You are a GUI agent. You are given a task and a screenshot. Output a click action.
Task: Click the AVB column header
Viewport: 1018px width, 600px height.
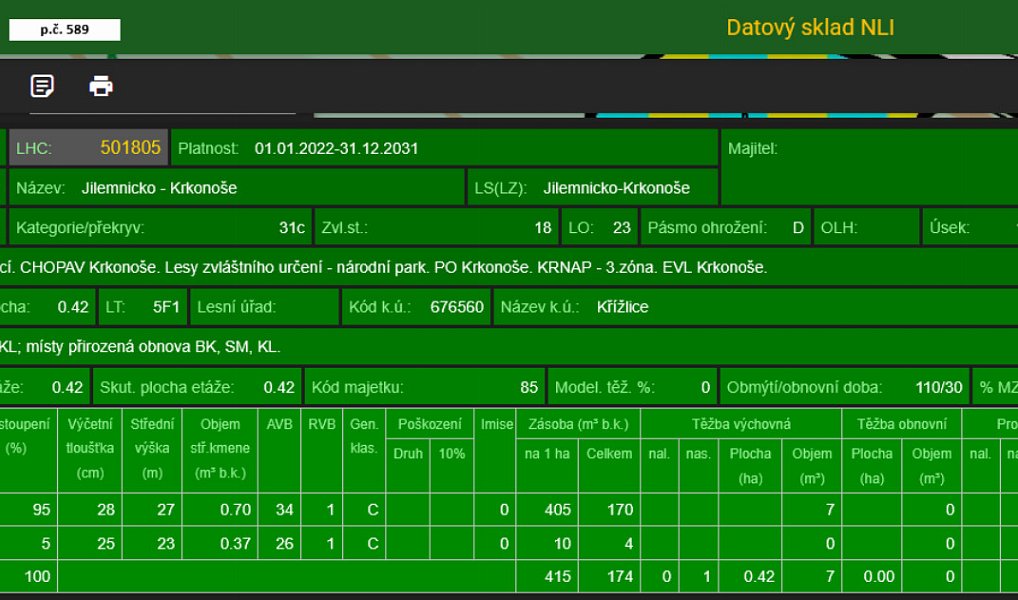[279, 449]
